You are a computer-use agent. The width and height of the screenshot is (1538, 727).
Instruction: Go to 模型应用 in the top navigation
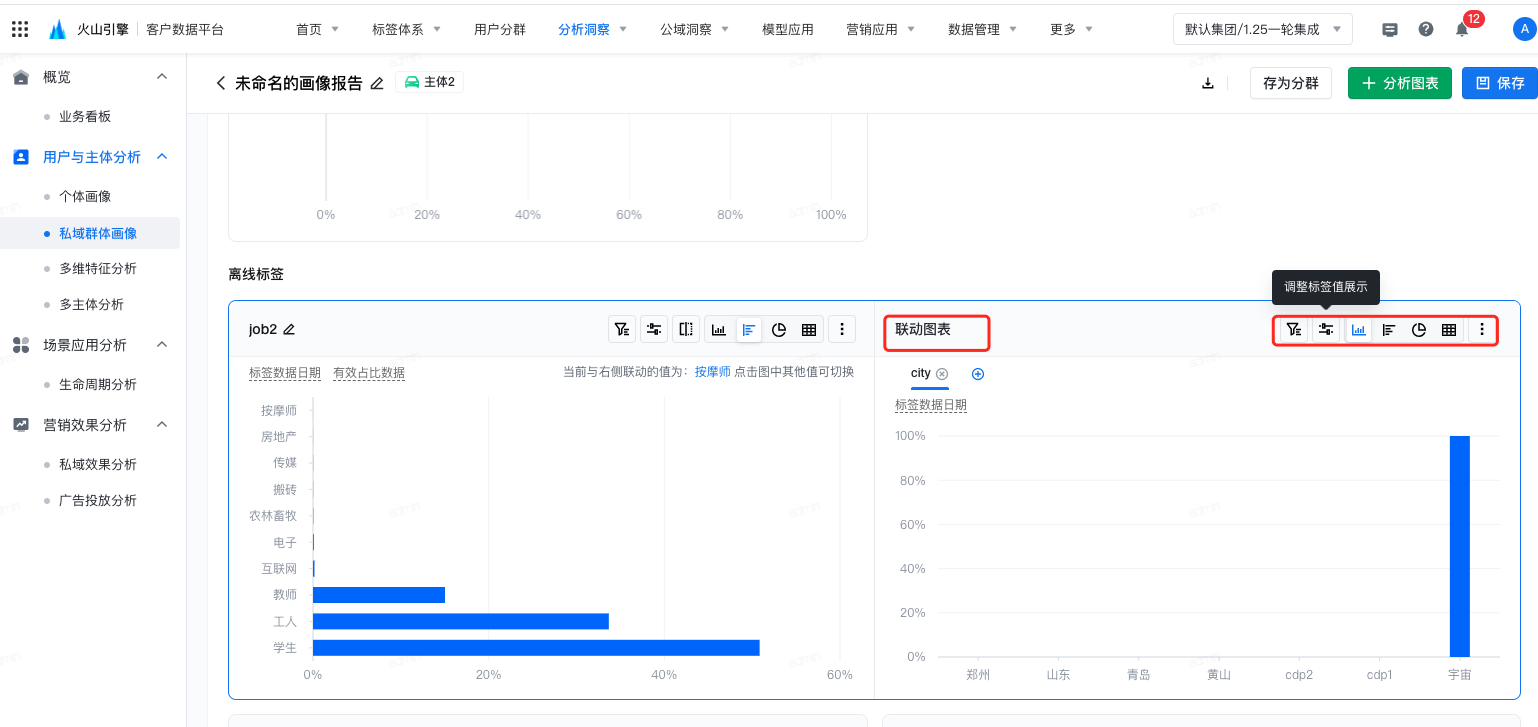point(788,29)
